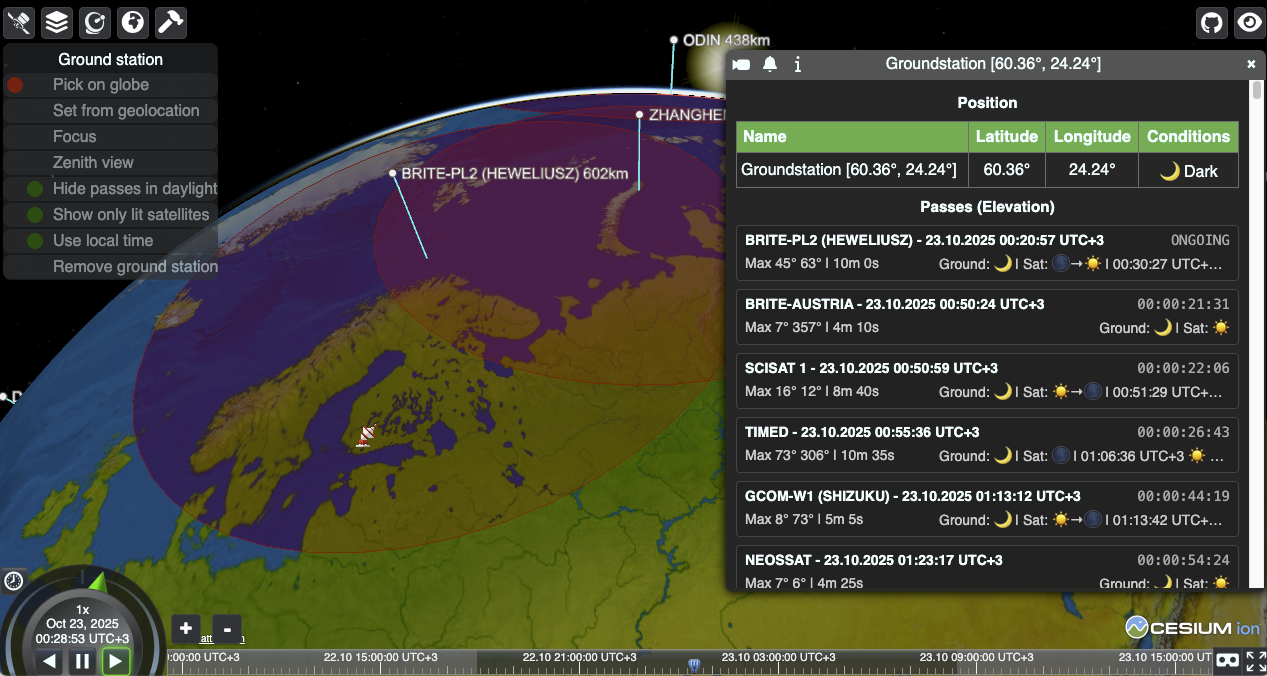Click the ODIN 438km satellite label
1267x676 pixels.
tap(726, 40)
